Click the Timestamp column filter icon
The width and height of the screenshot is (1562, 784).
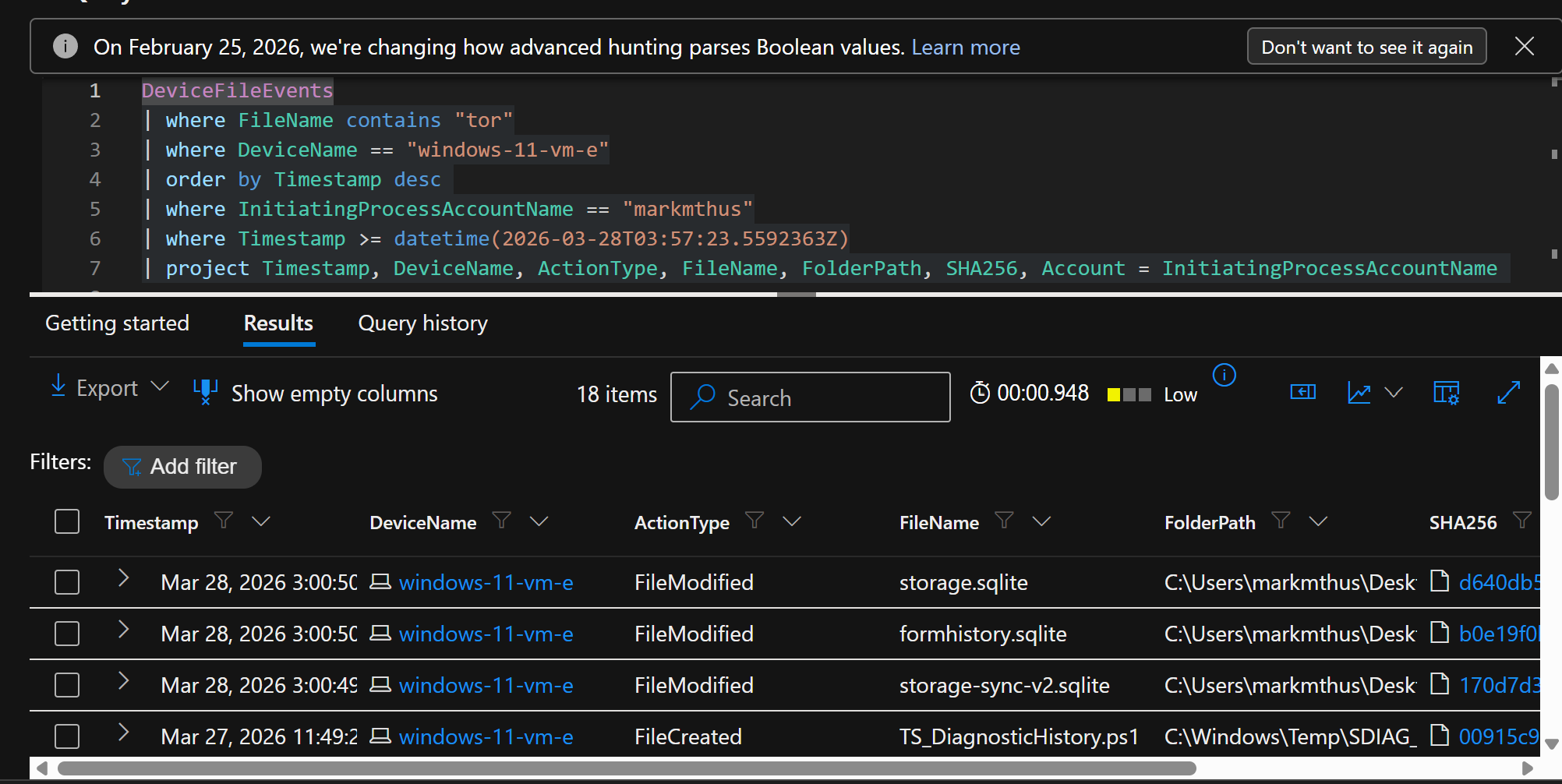pos(224,521)
